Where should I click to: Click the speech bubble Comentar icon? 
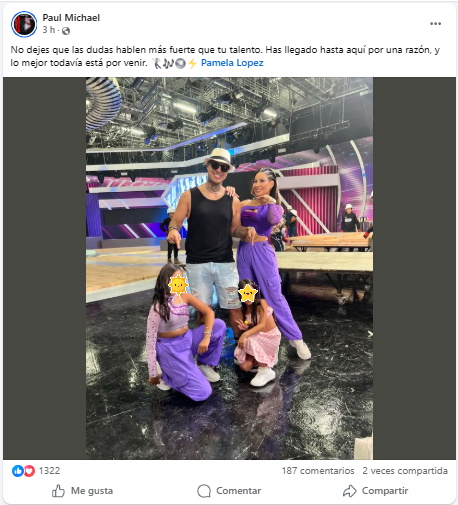(x=204, y=491)
